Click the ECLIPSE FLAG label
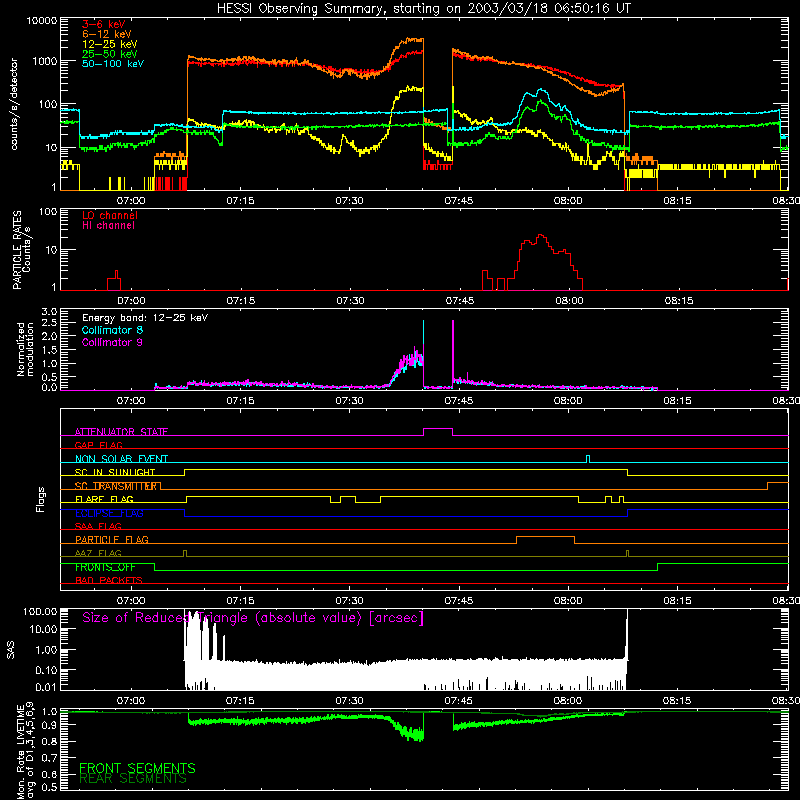 [x=109, y=513]
